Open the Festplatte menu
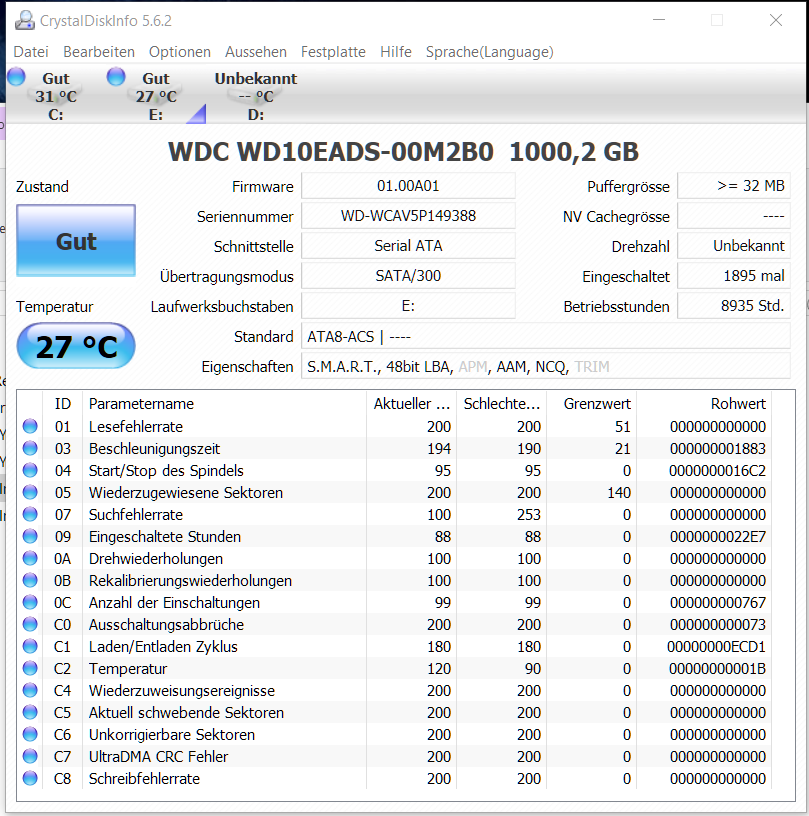The height and width of the screenshot is (816, 809). [333, 52]
